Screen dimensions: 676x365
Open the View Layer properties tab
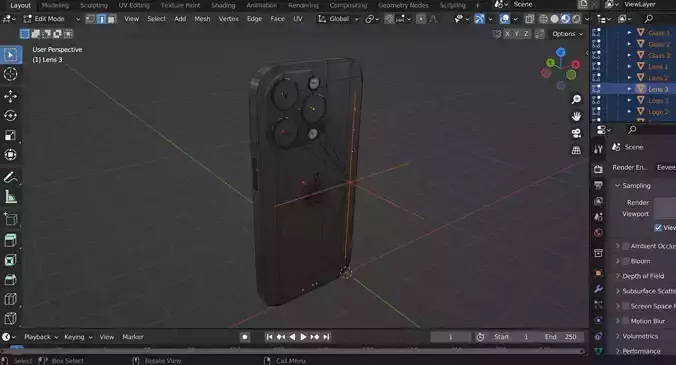[x=598, y=201]
